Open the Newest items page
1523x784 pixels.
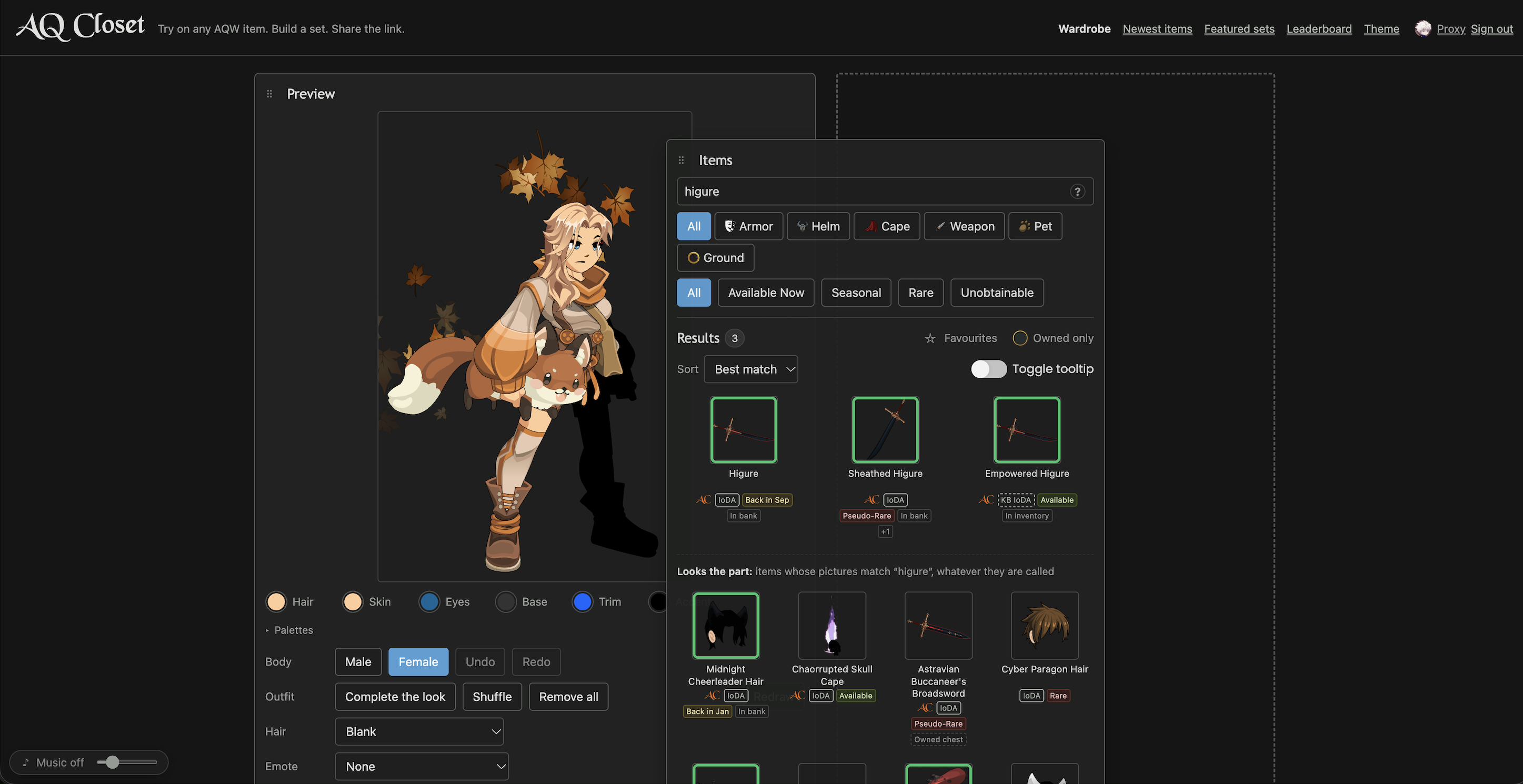point(1157,28)
